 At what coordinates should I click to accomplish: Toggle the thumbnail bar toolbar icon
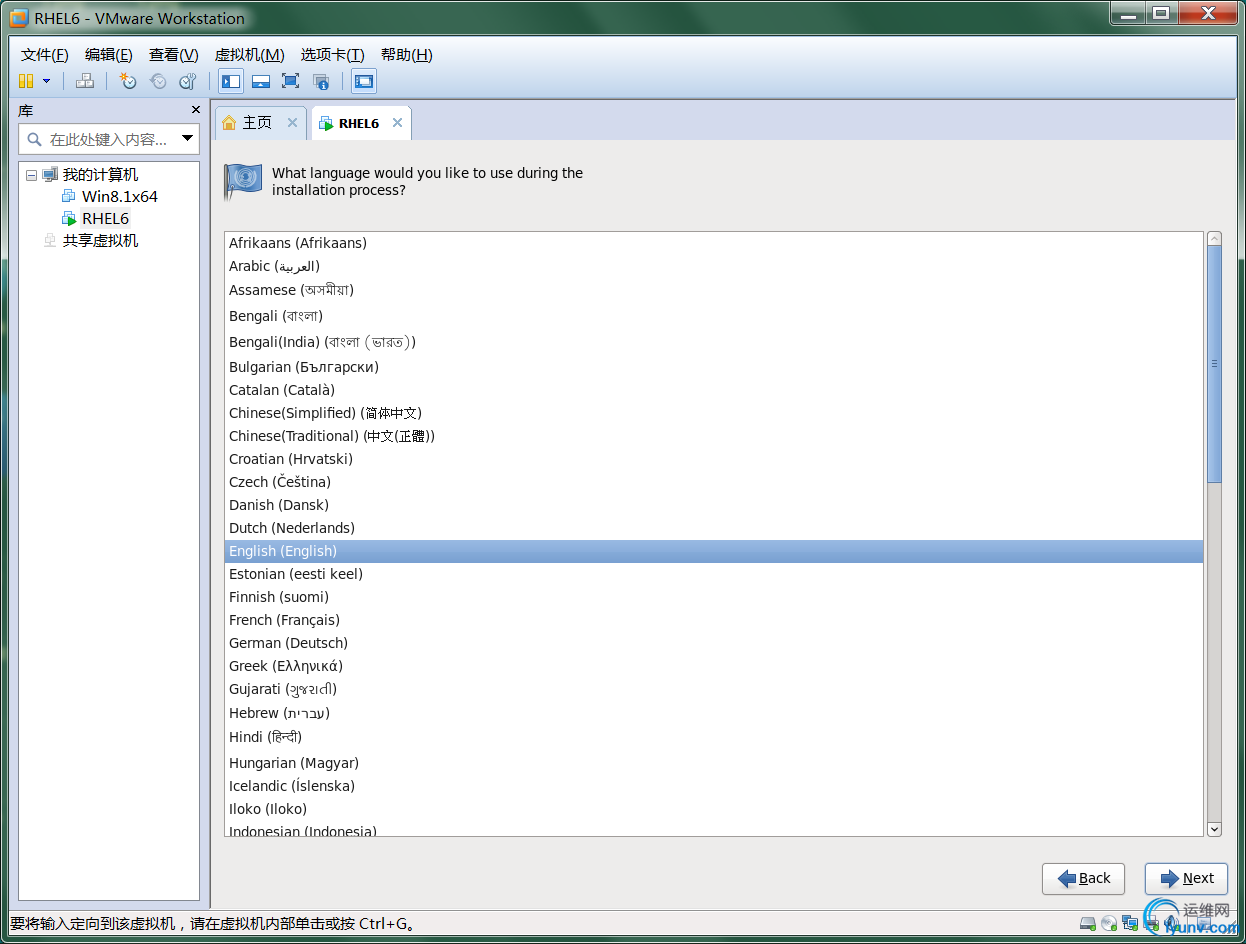coord(261,81)
